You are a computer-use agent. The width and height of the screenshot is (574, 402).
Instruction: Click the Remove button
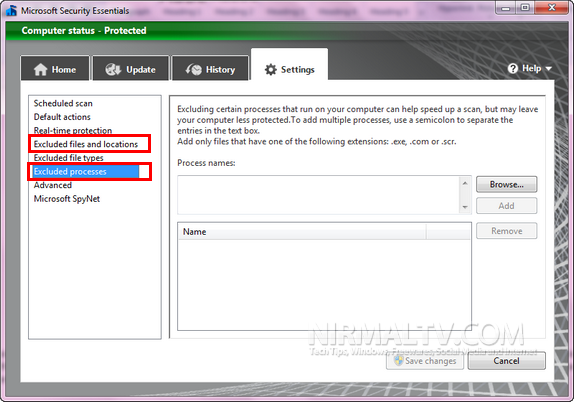coord(507,231)
